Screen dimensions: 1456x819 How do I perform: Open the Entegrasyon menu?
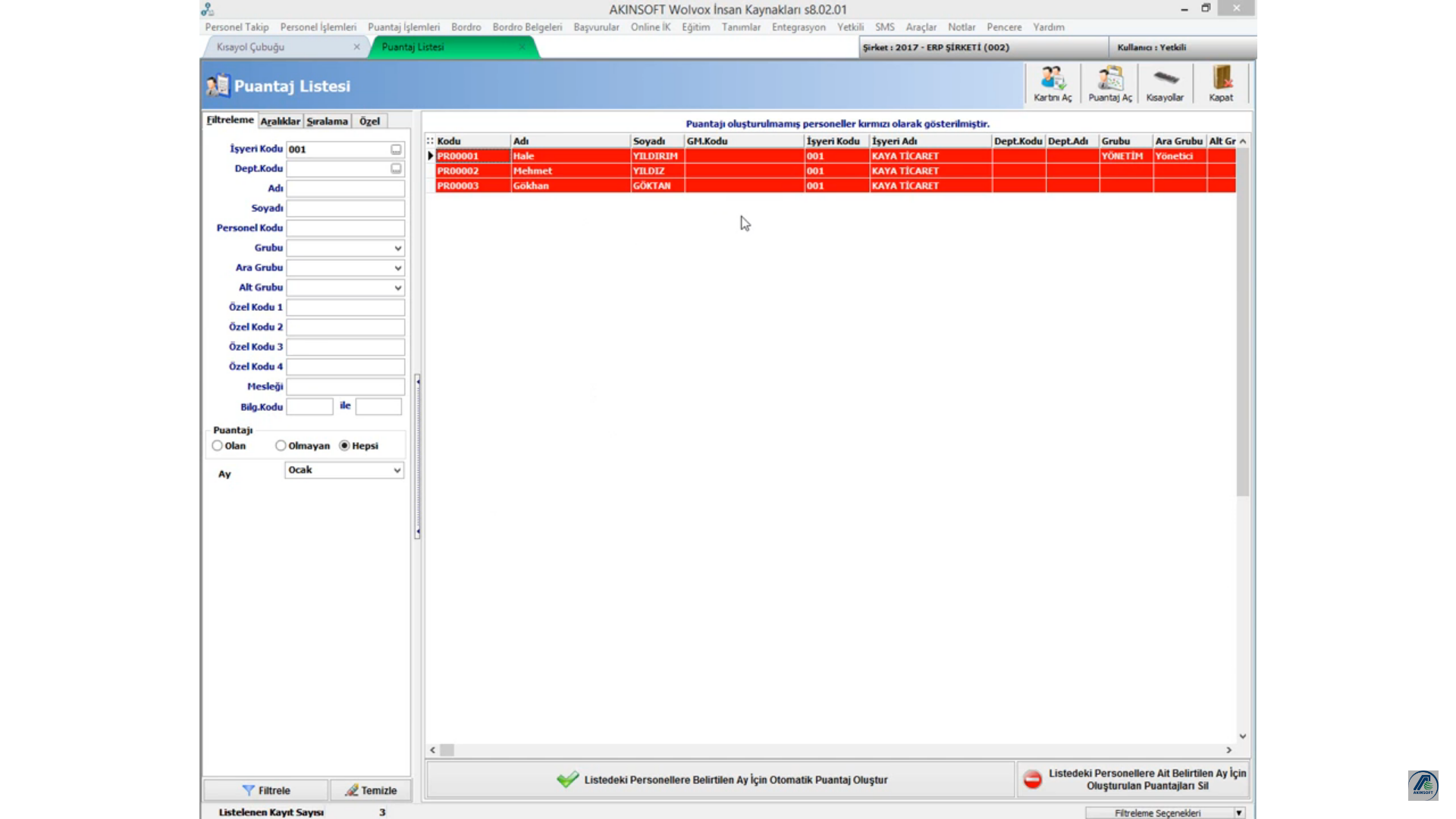pyautogui.click(x=799, y=27)
